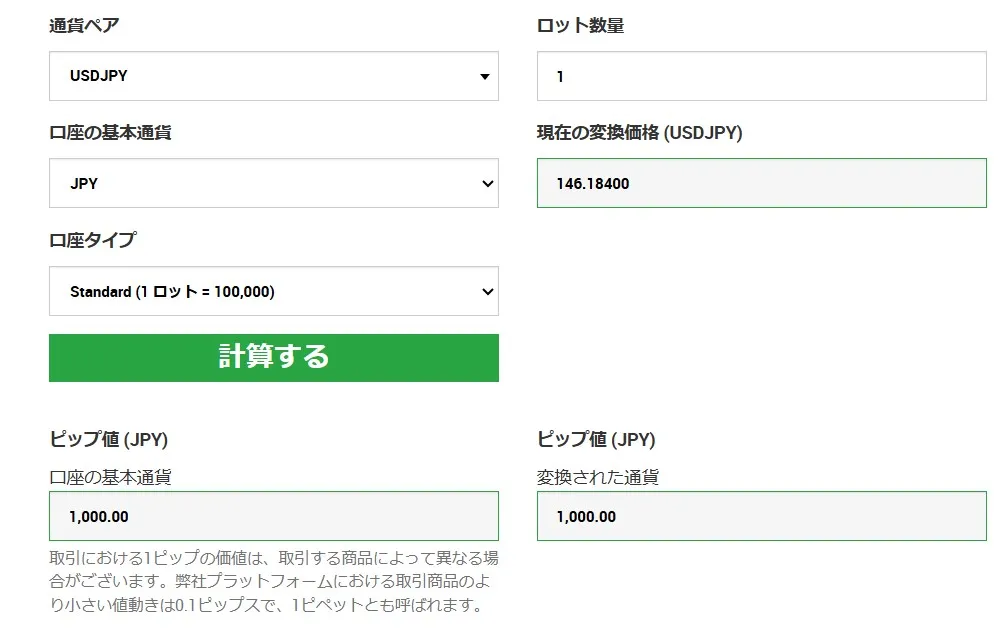Expand the 口座タイプ account type dropdown

[x=274, y=291]
